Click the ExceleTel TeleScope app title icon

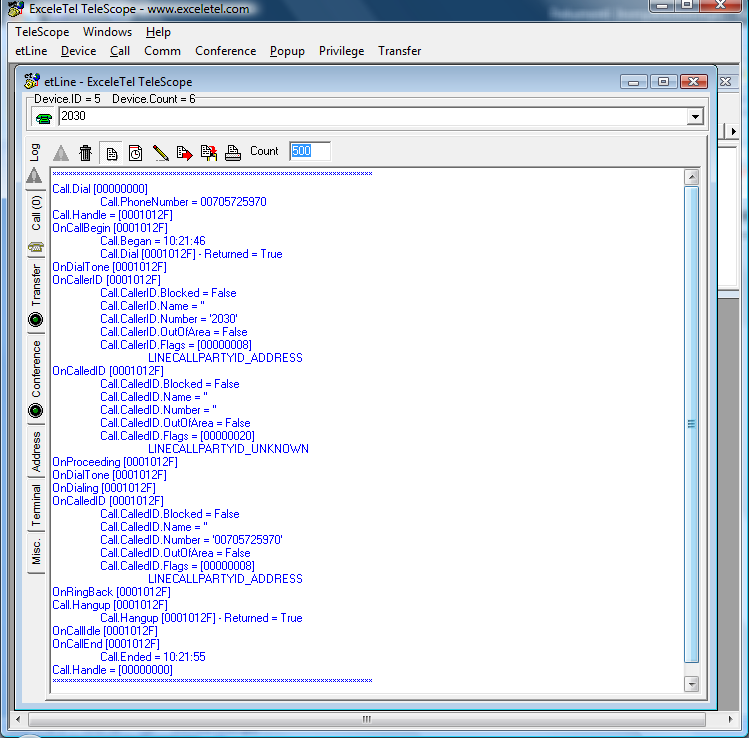(16, 9)
